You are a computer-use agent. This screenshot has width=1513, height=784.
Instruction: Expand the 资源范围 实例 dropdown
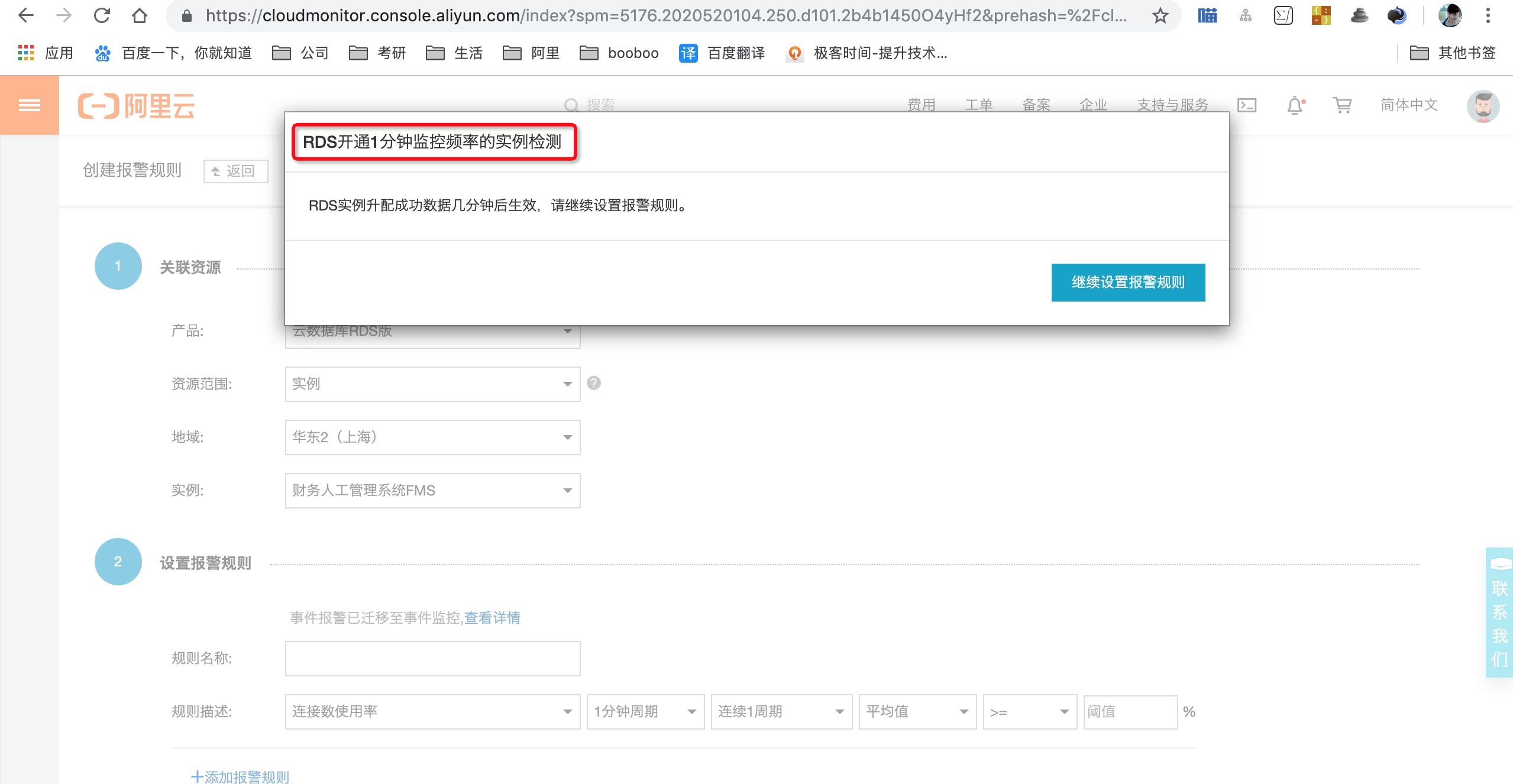[432, 384]
